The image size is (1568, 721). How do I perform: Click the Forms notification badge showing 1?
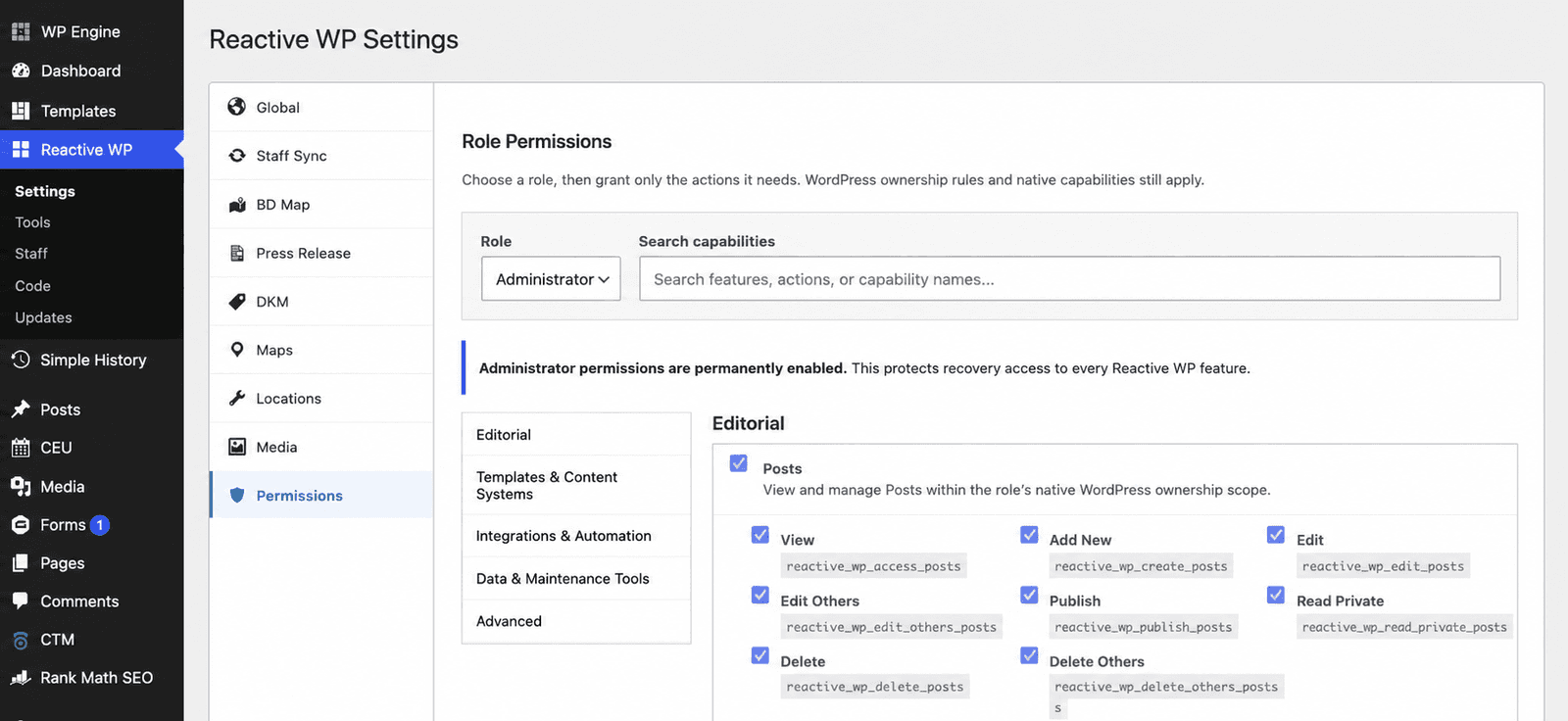click(100, 525)
